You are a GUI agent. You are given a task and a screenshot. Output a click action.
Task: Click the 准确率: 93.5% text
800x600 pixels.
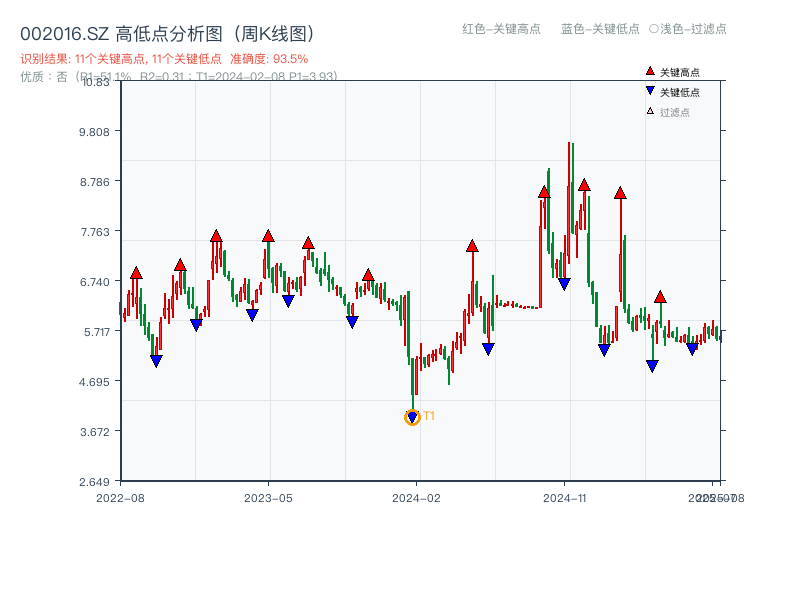coord(266,58)
